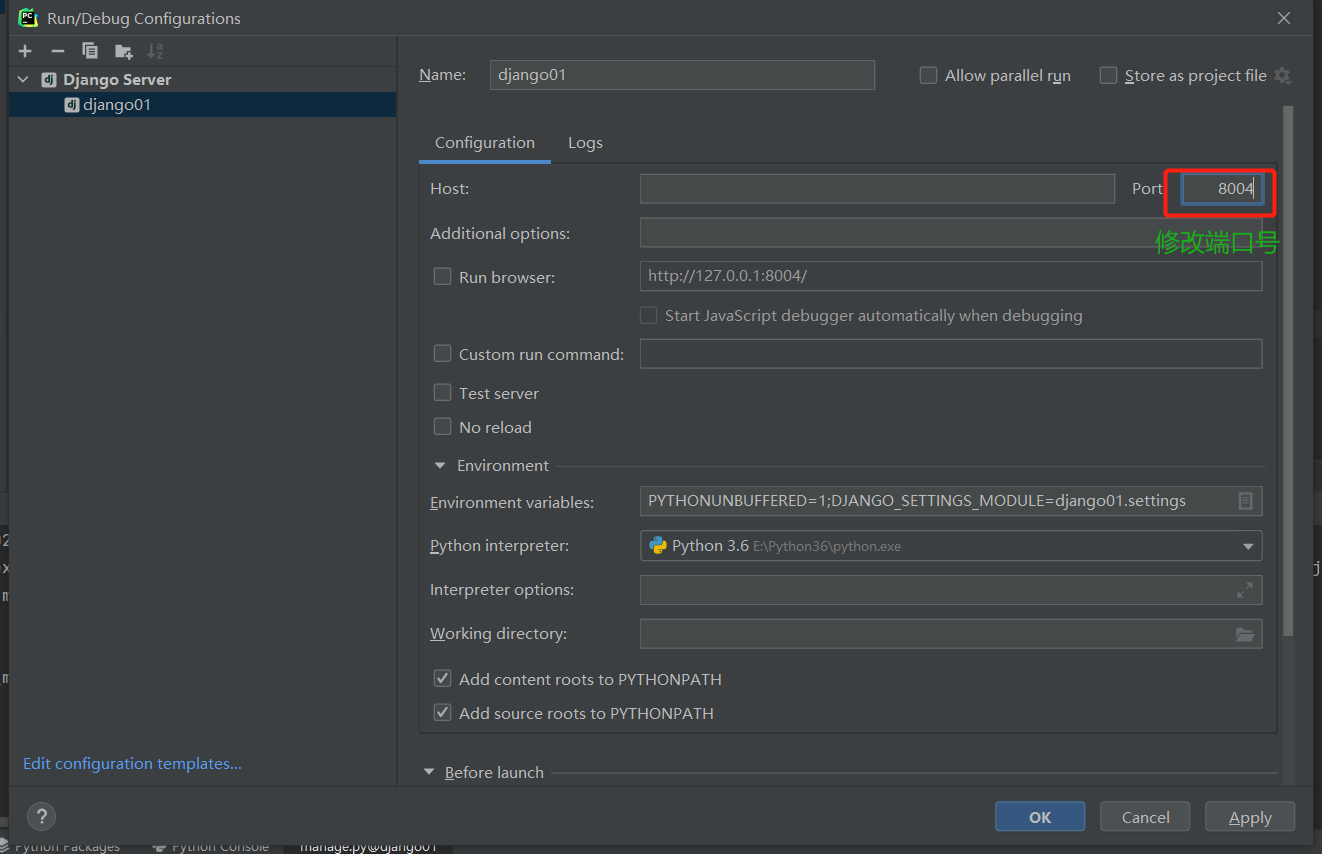
Task: Check the Test server option
Action: (442, 393)
